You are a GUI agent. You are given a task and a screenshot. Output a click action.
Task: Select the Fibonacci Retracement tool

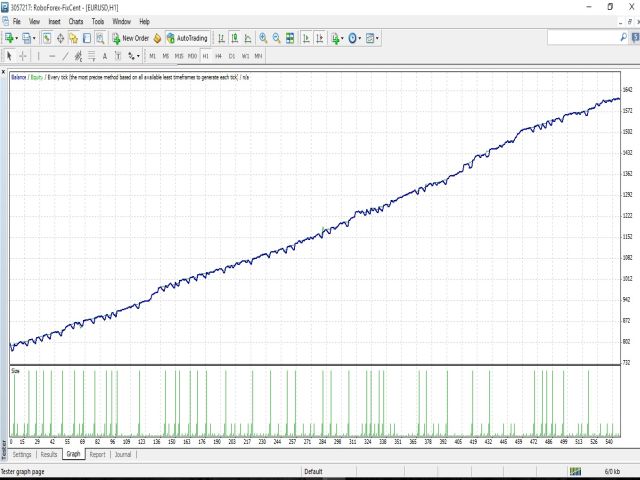point(92,56)
